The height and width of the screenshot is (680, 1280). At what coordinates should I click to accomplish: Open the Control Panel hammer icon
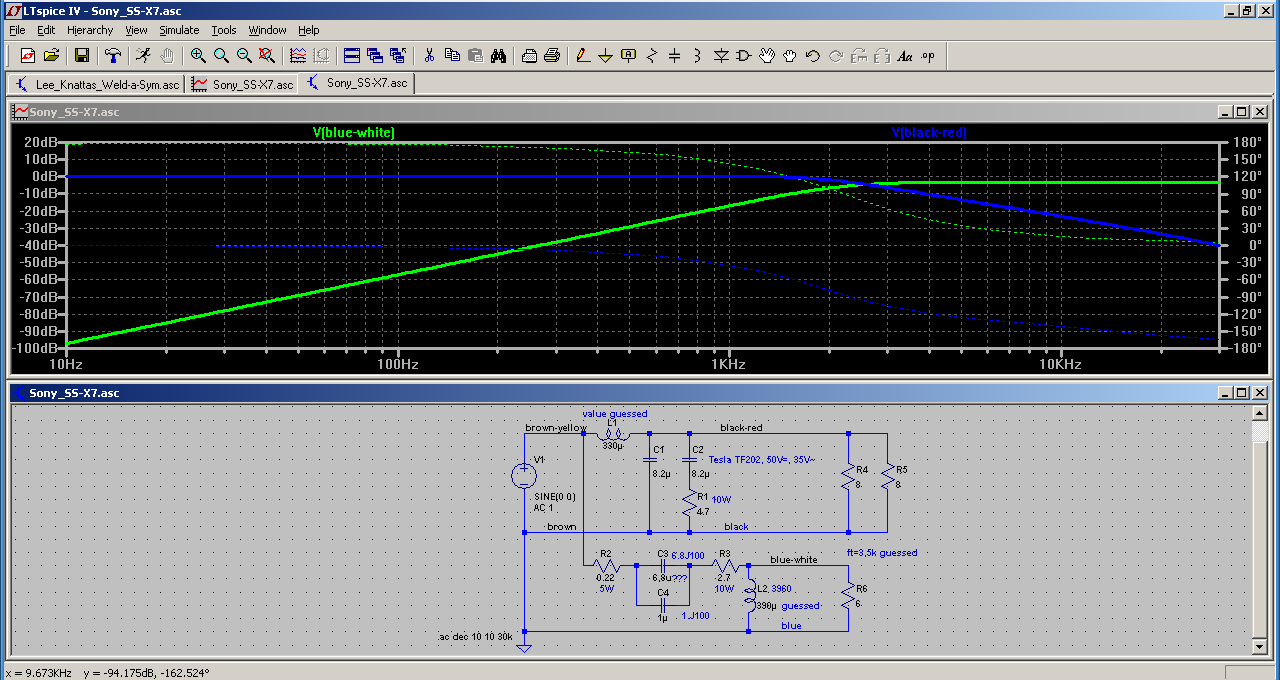pos(113,55)
